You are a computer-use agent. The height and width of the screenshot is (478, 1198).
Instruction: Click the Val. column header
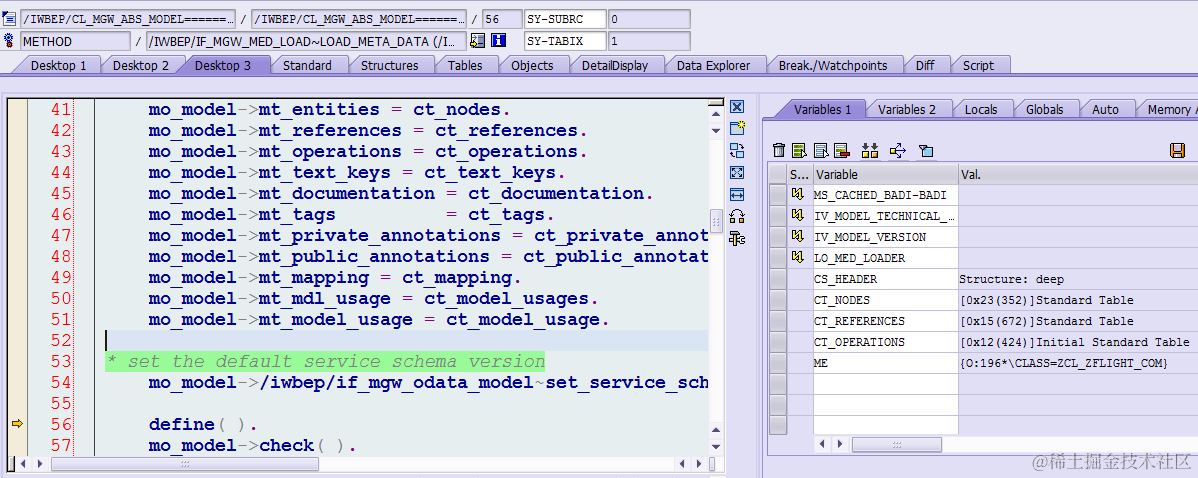[1077, 175]
